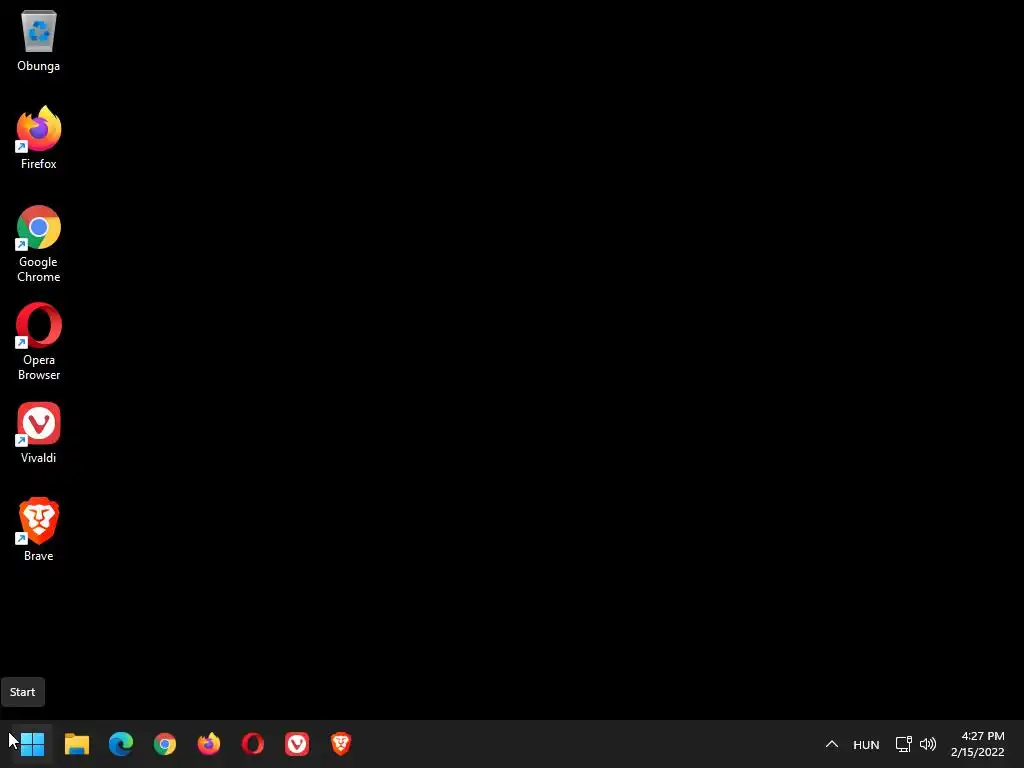Launch Microsoft Edge from the taskbar
1024x768 pixels.
(x=121, y=743)
